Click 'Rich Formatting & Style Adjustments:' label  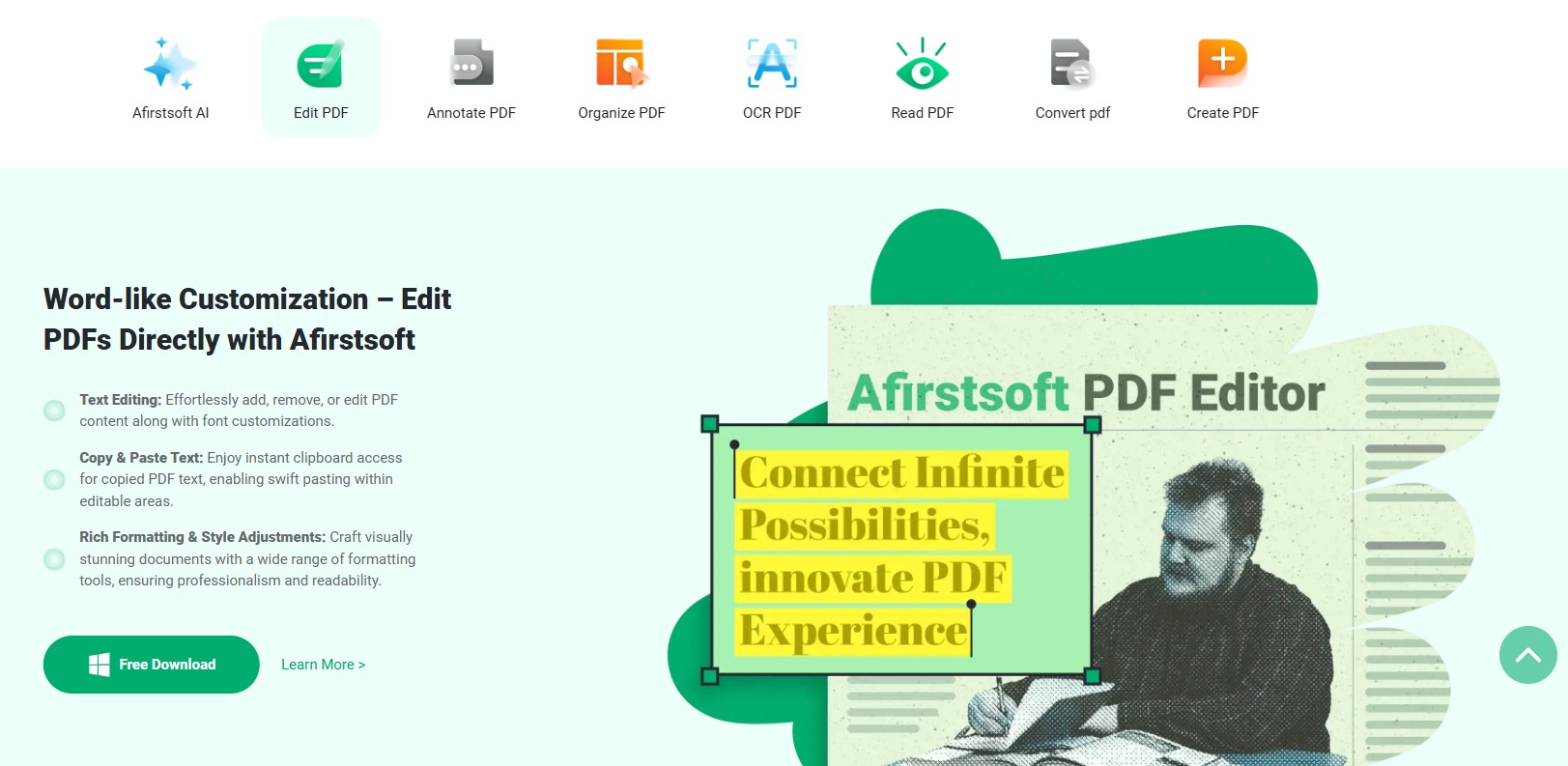click(202, 537)
